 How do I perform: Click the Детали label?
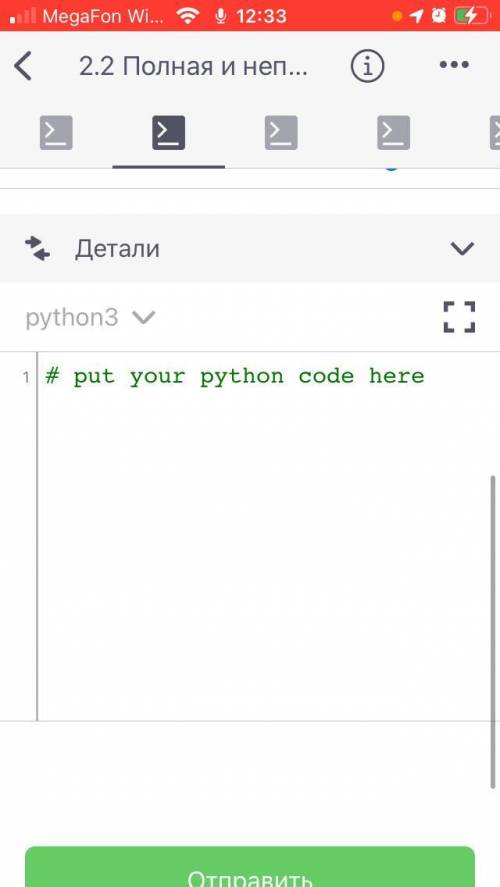pyautogui.click(x=117, y=248)
